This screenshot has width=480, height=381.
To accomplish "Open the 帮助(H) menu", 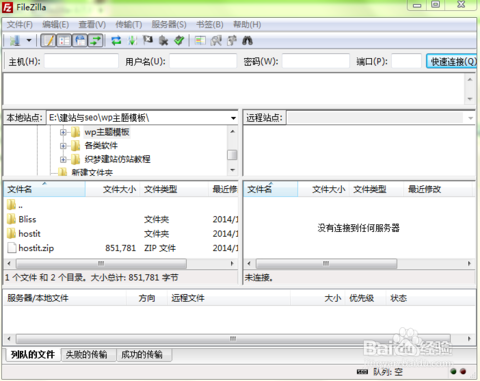I will coord(247,25).
